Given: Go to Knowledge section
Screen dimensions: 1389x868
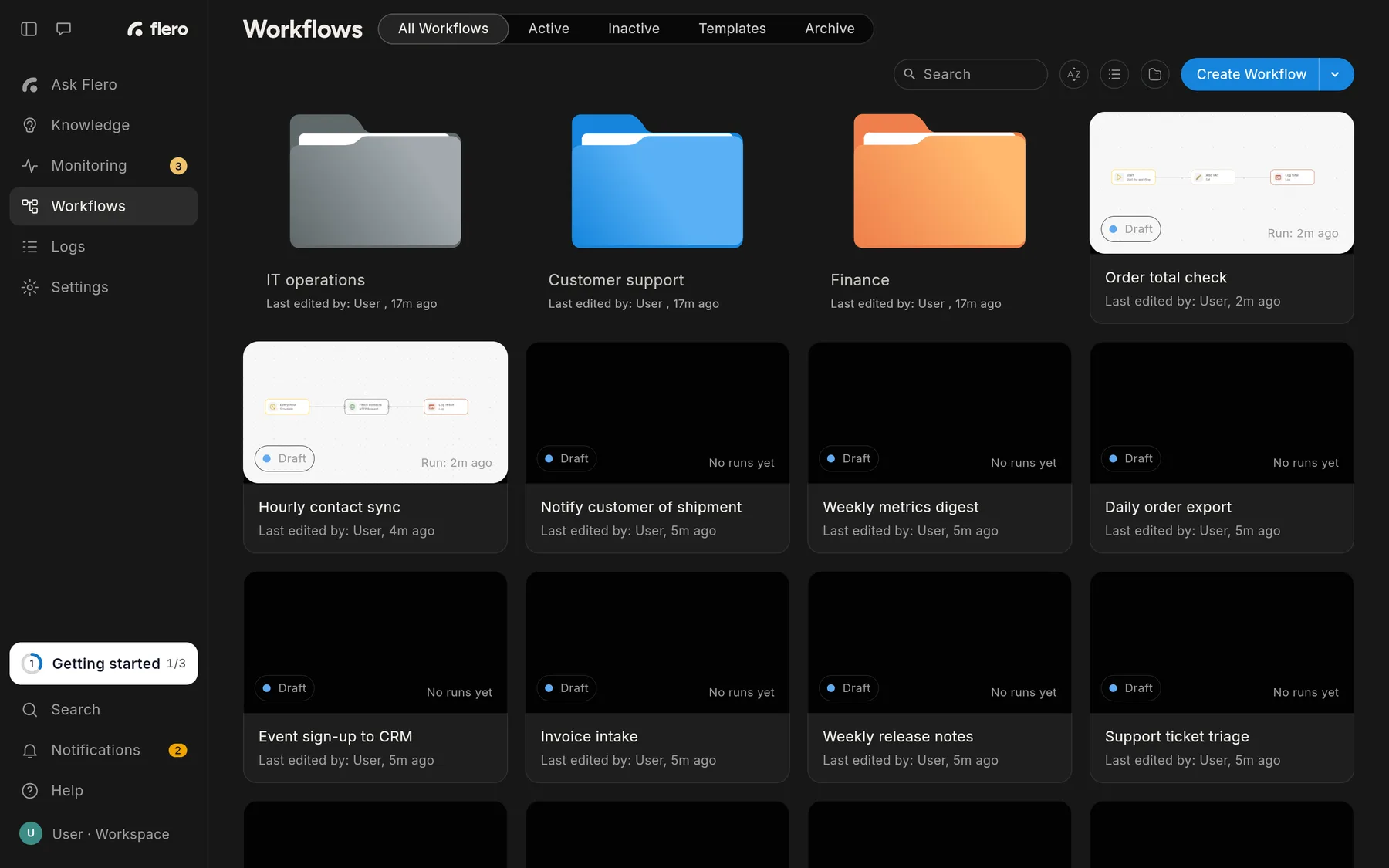Looking at the screenshot, I should click(103, 125).
